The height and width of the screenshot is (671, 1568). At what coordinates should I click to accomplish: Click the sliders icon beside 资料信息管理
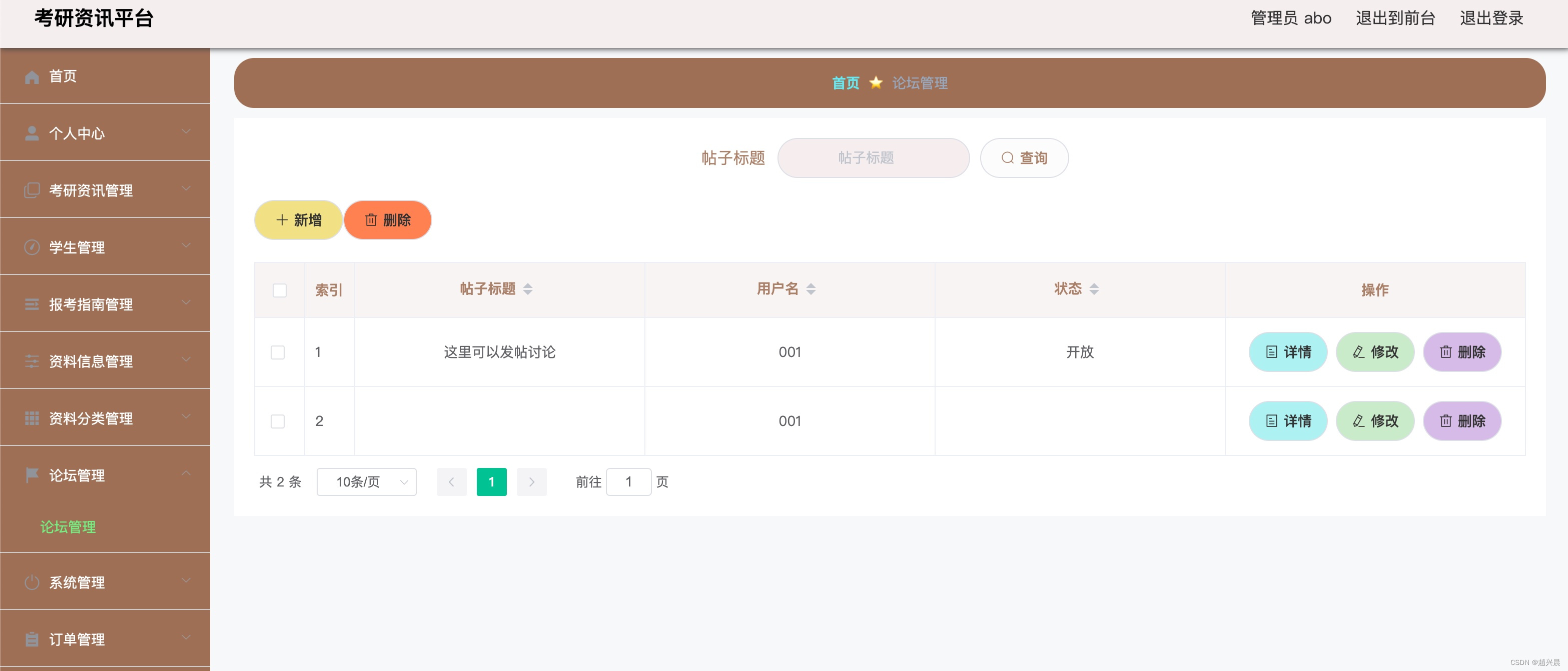32,361
